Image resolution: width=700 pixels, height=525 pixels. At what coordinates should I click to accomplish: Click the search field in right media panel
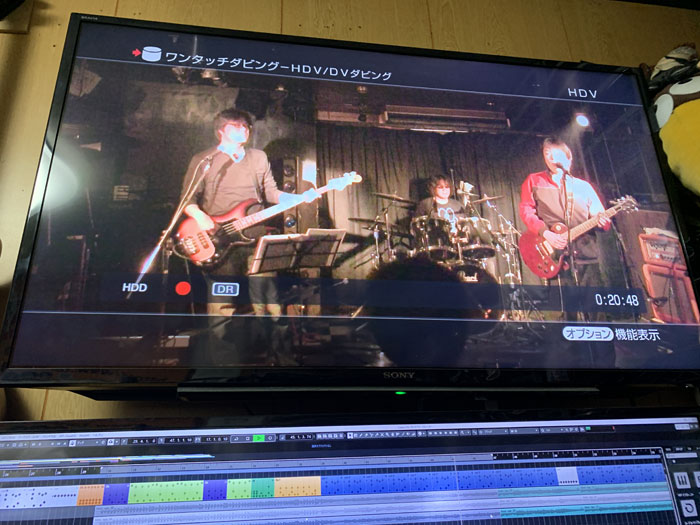pyautogui.click(x=681, y=455)
